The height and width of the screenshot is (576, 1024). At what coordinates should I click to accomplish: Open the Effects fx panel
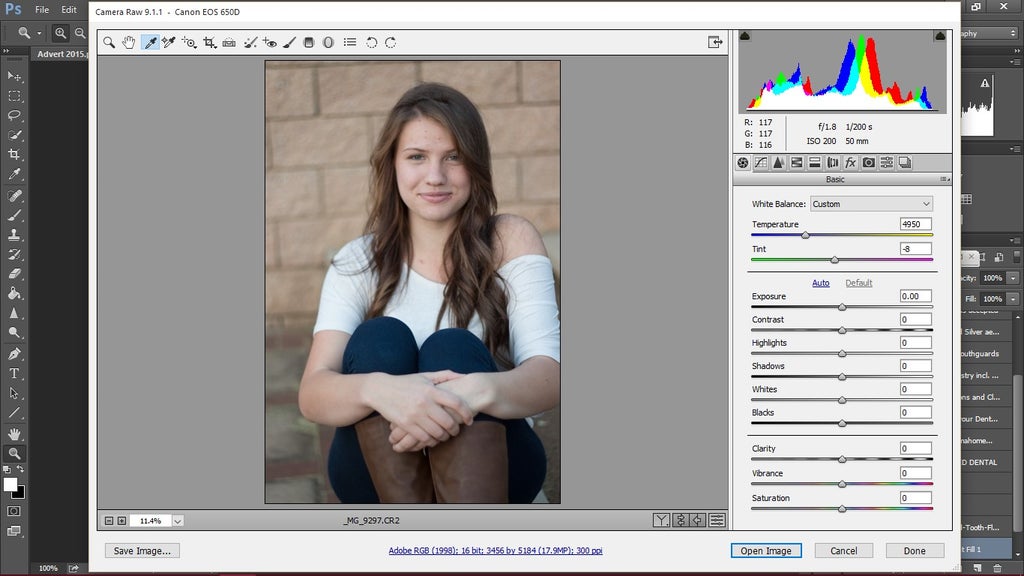850,163
